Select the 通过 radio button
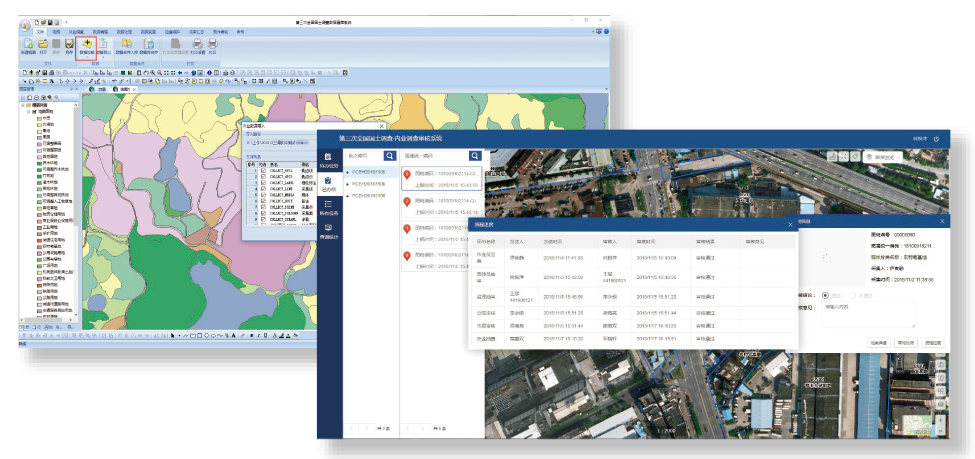Screen dimensions: 975x459 click(x=825, y=295)
